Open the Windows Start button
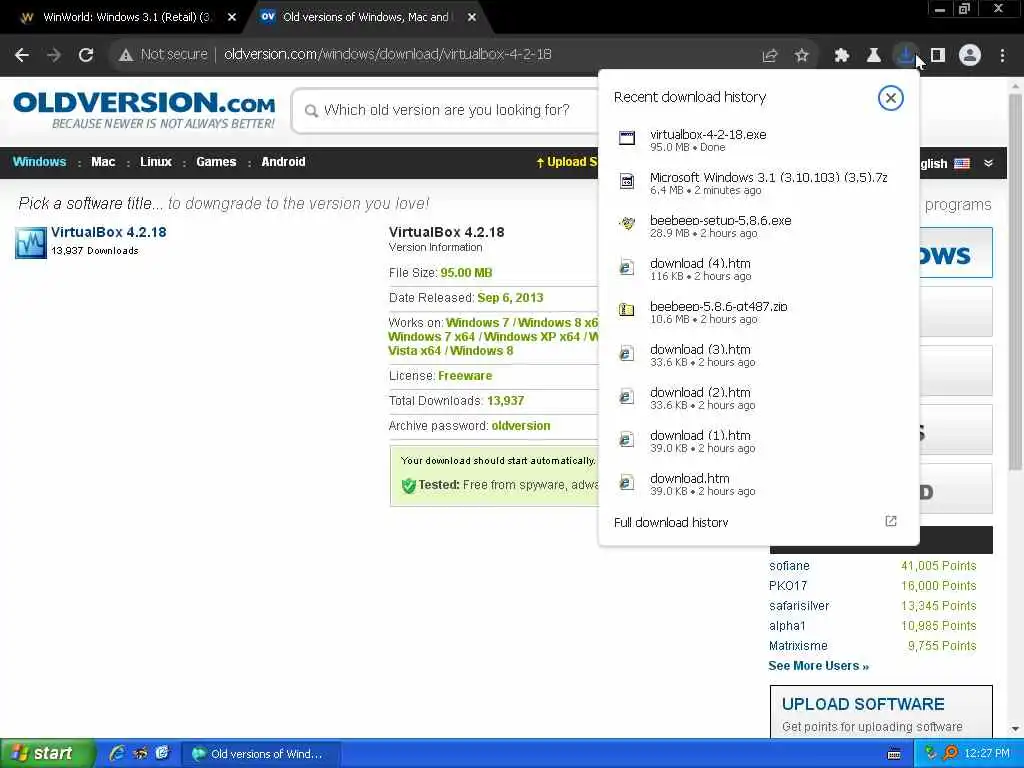This screenshot has height=768, width=1024. click(x=47, y=753)
